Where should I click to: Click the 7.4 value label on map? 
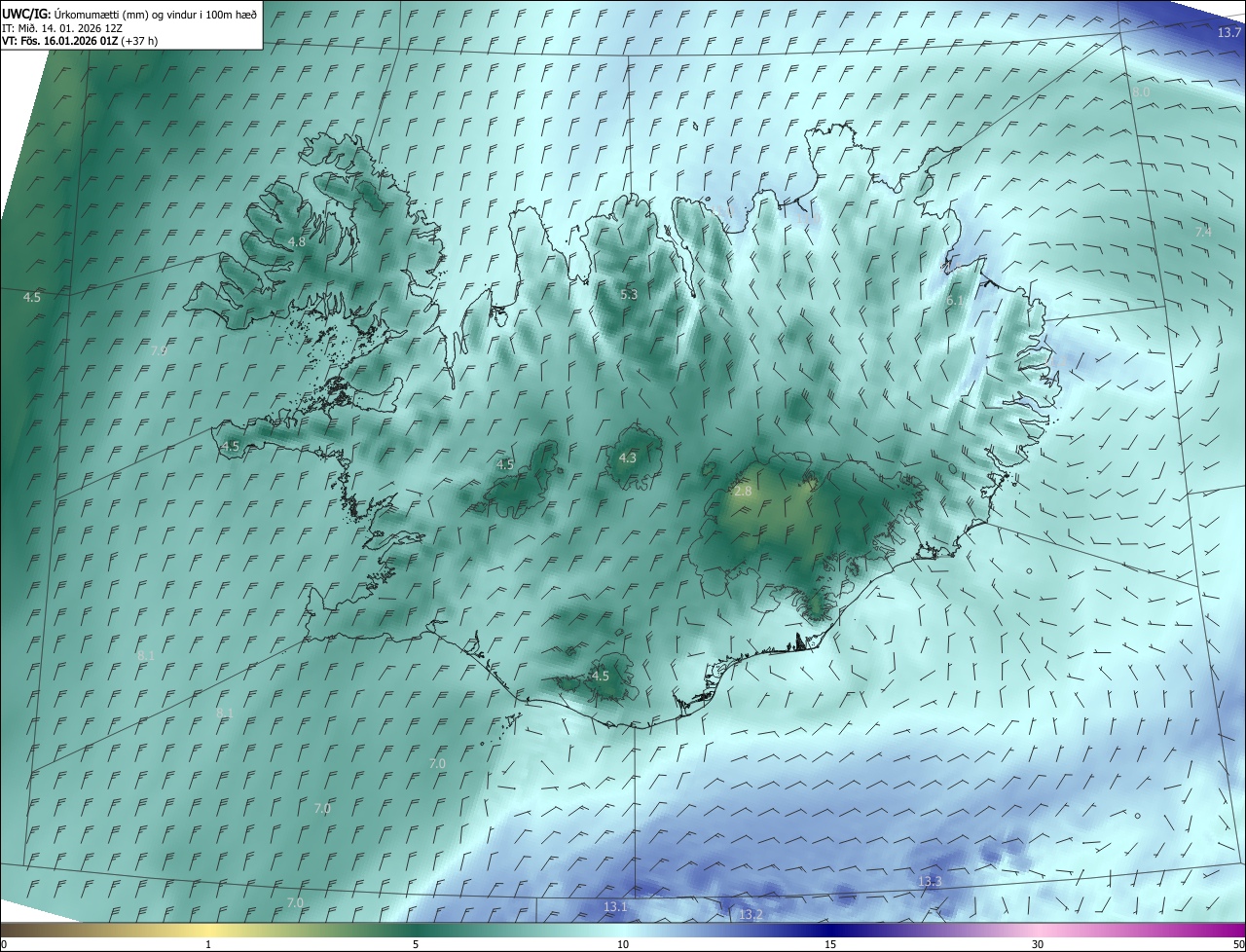tap(1203, 232)
